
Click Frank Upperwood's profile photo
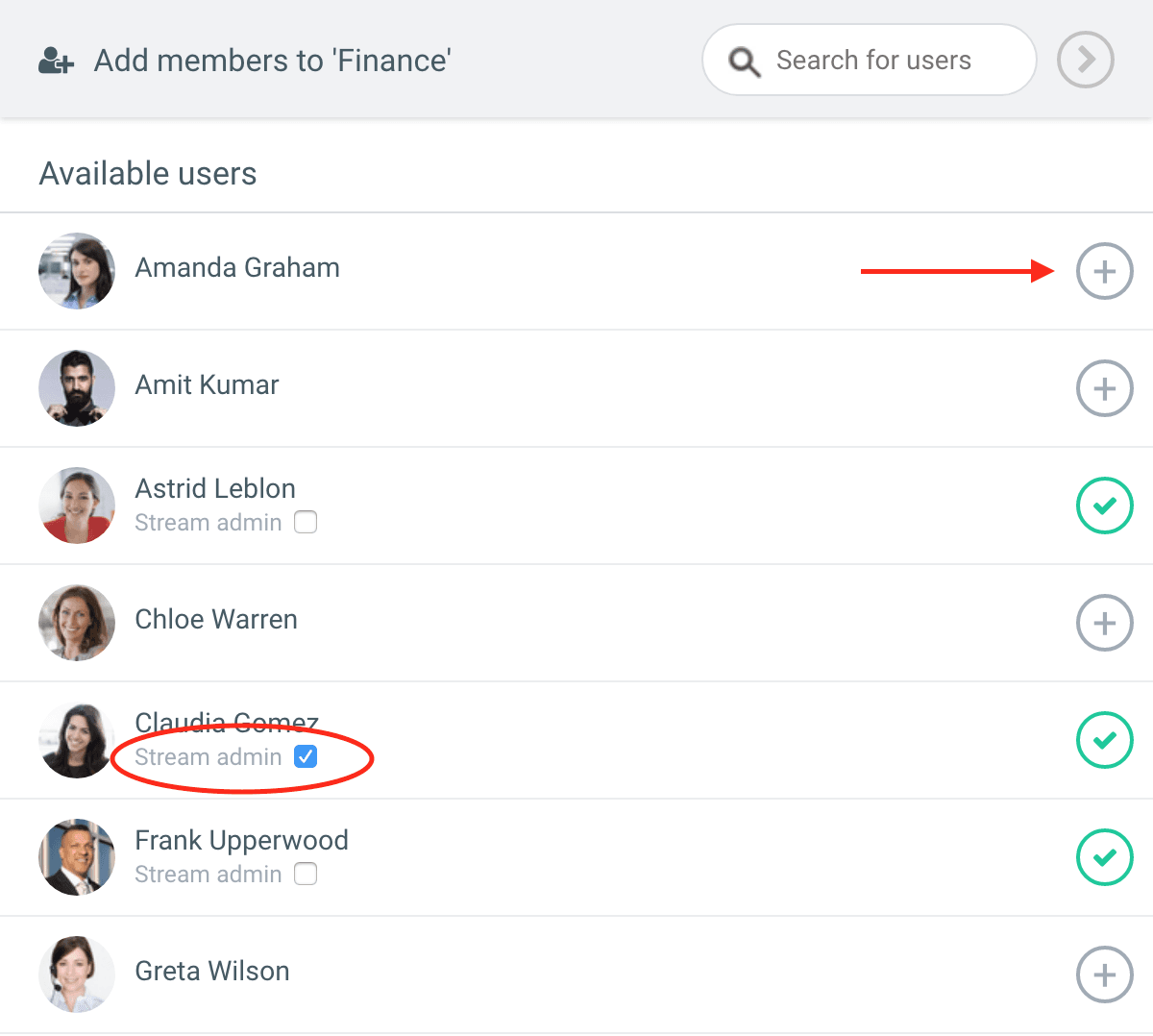tap(77, 857)
